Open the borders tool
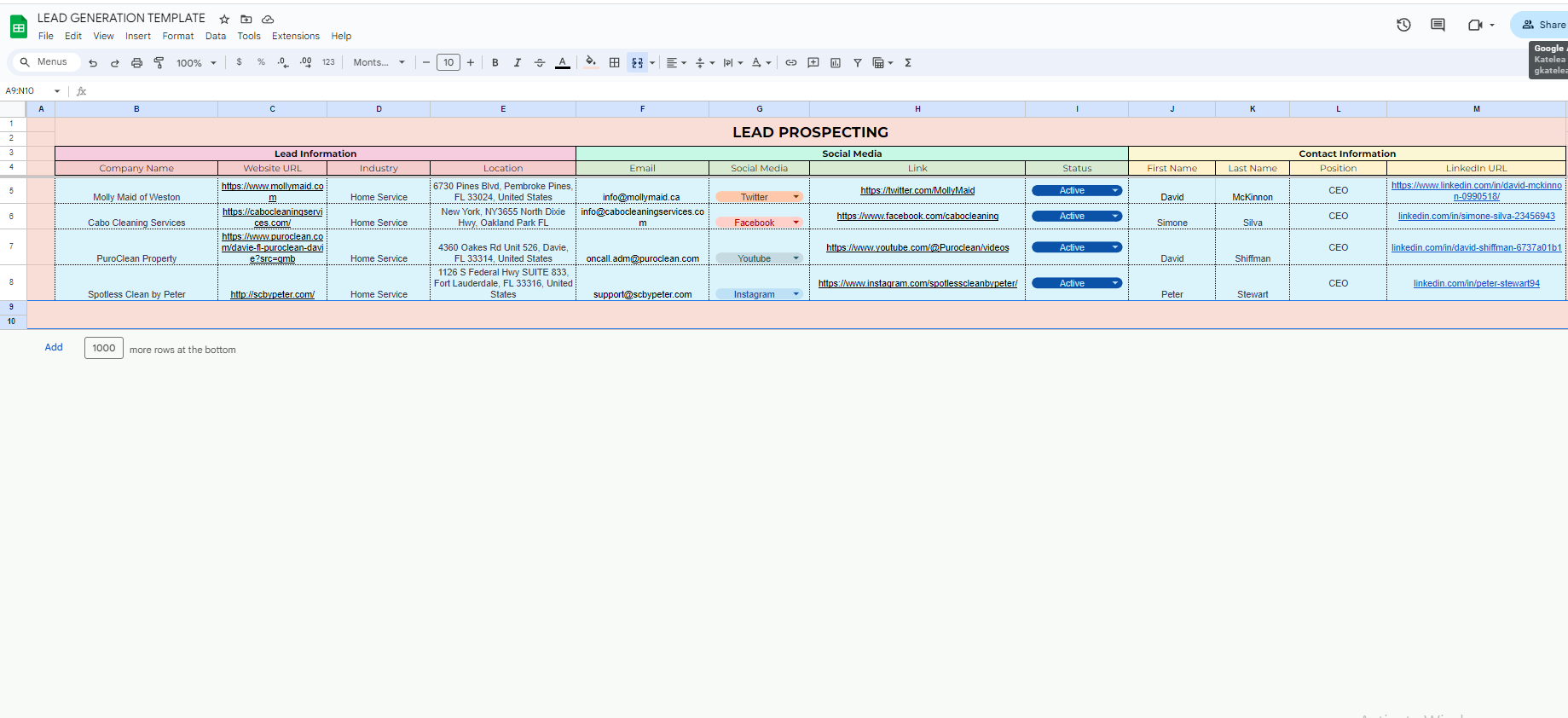 click(x=614, y=62)
